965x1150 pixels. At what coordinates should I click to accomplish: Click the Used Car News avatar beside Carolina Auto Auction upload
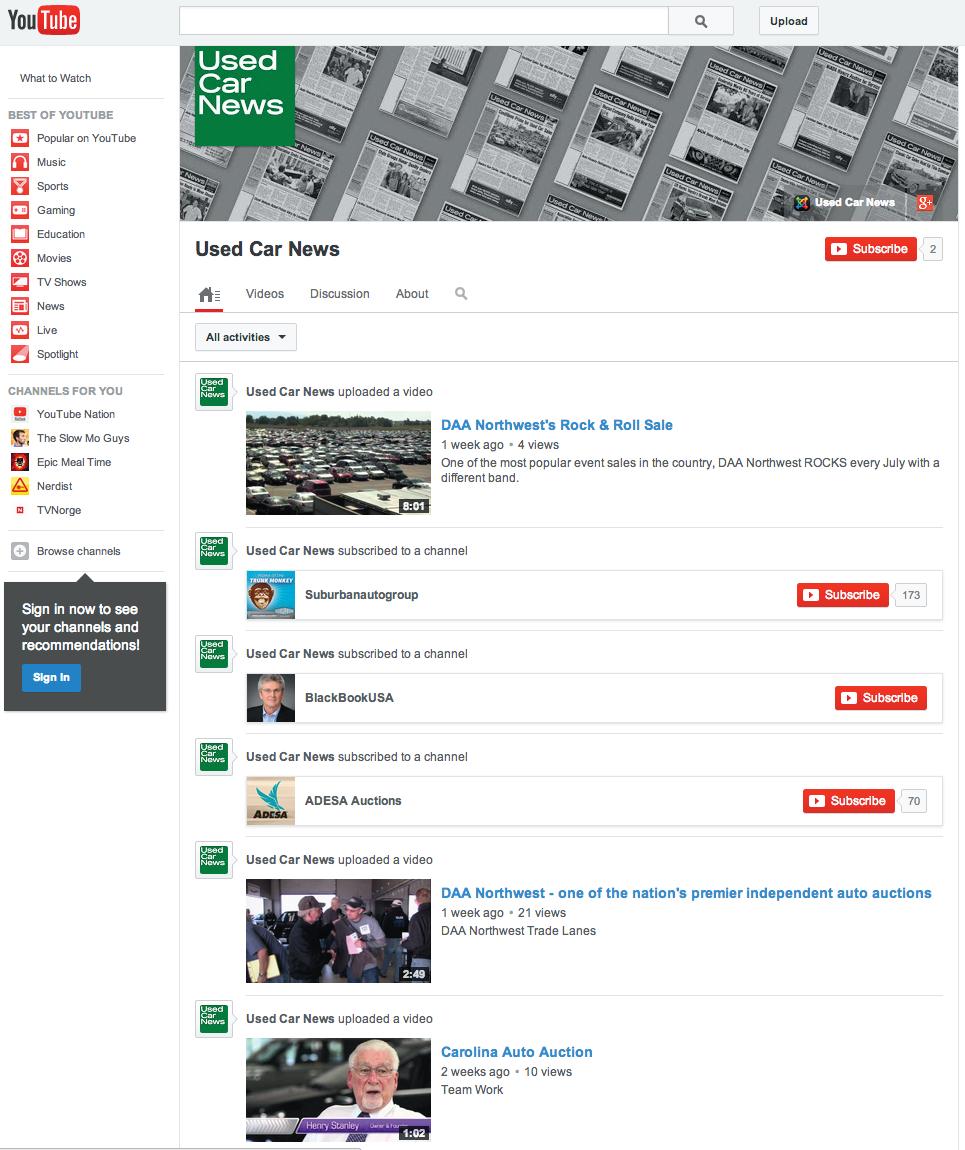click(x=213, y=1019)
